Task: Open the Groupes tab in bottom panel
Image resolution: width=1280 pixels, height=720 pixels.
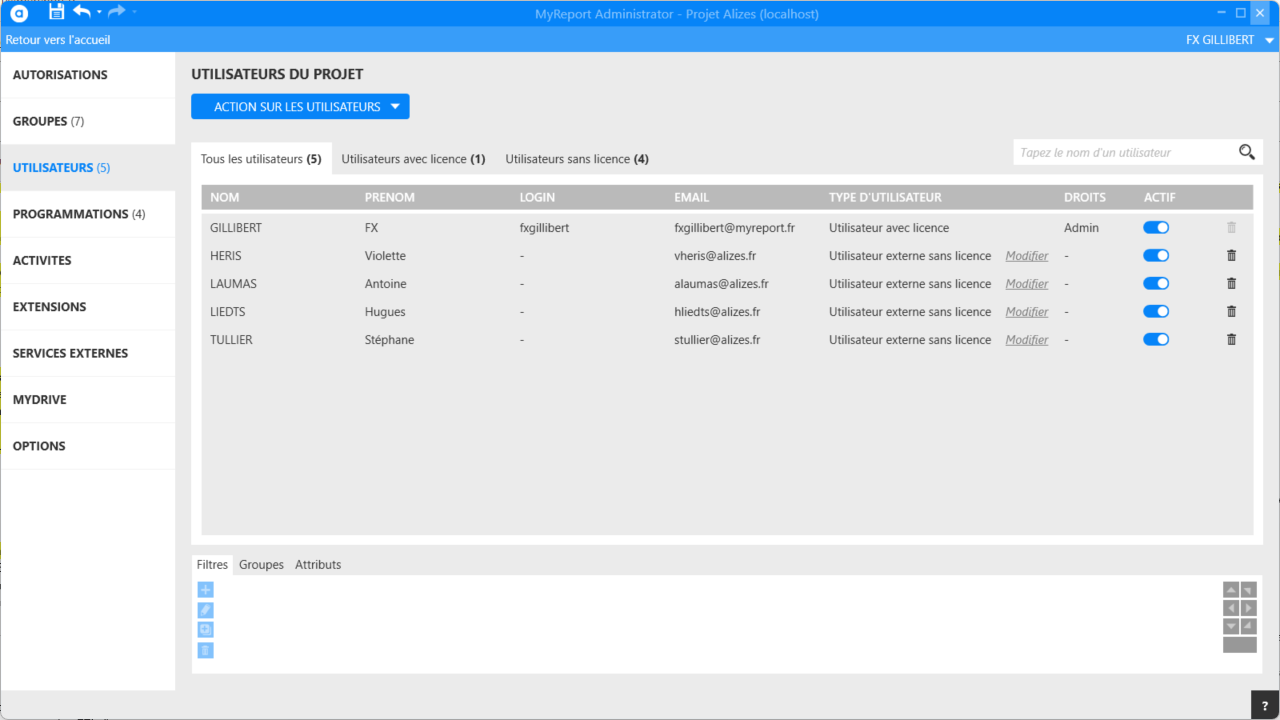Action: click(261, 565)
